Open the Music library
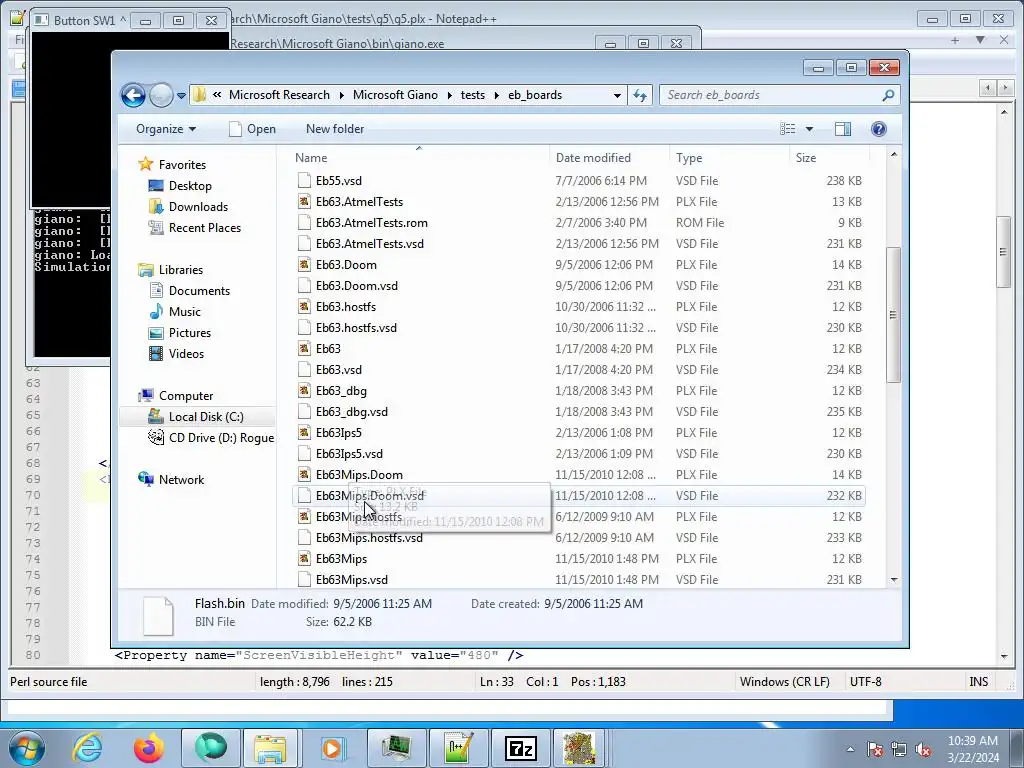 184,312
